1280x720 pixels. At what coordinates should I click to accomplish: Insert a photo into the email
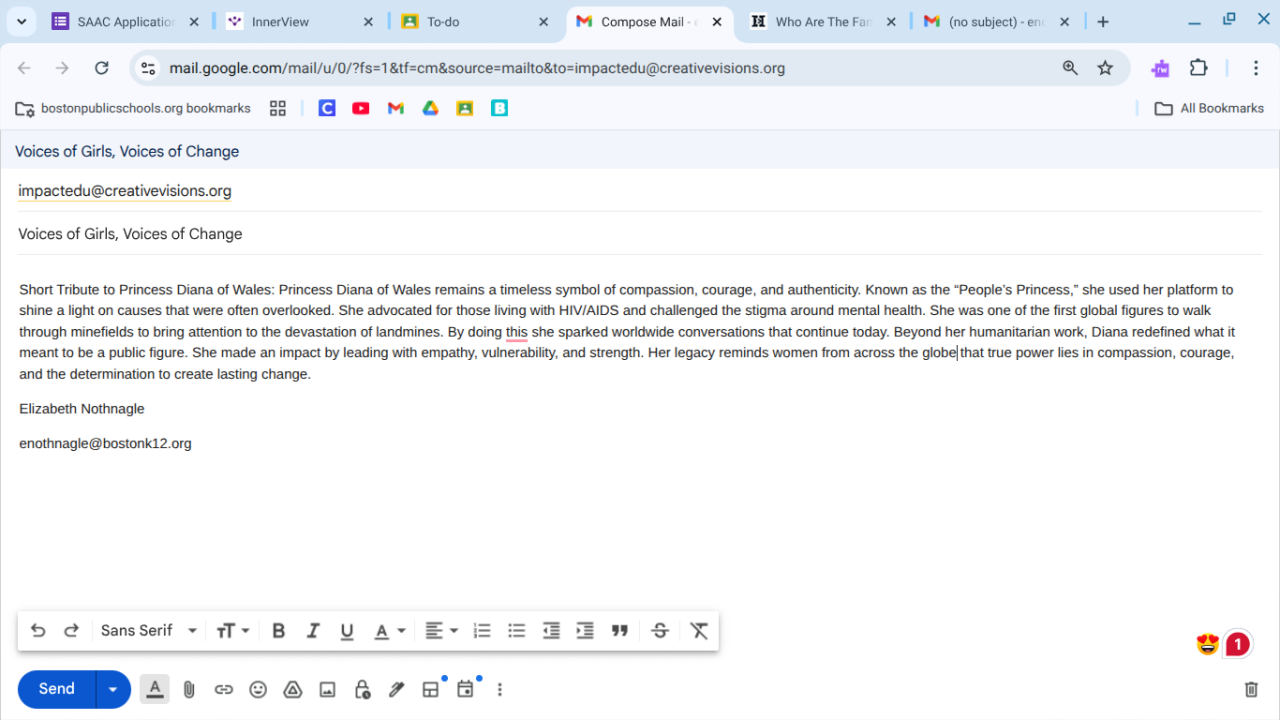(327, 689)
